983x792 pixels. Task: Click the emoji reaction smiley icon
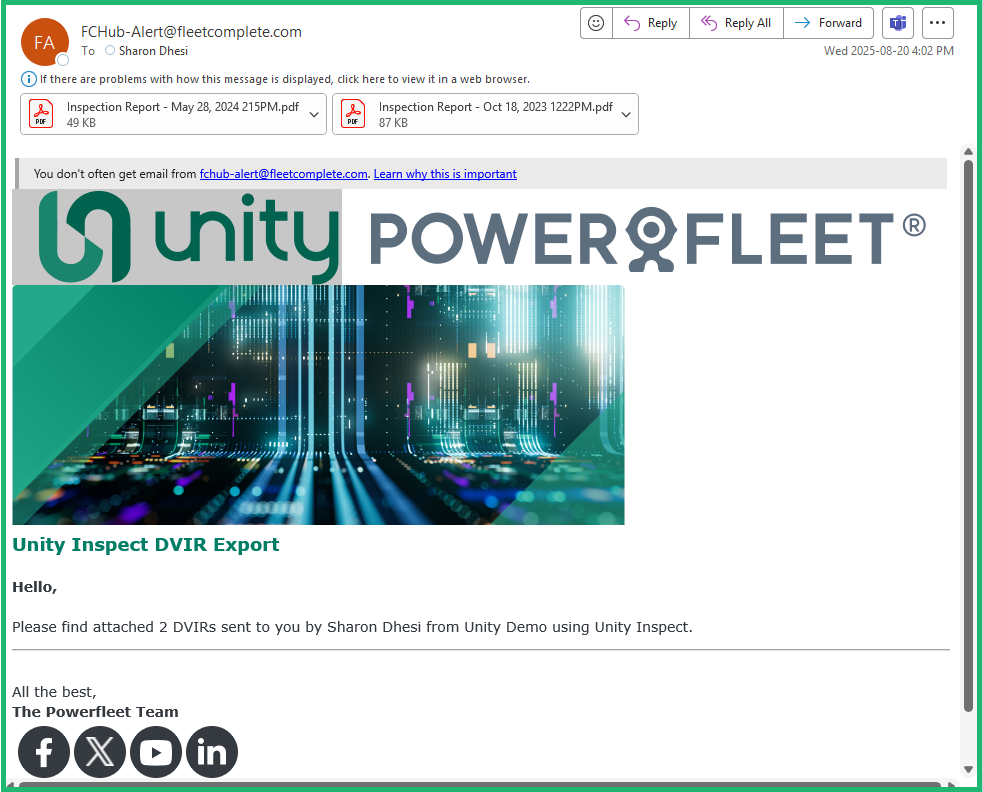pyautogui.click(x=596, y=23)
